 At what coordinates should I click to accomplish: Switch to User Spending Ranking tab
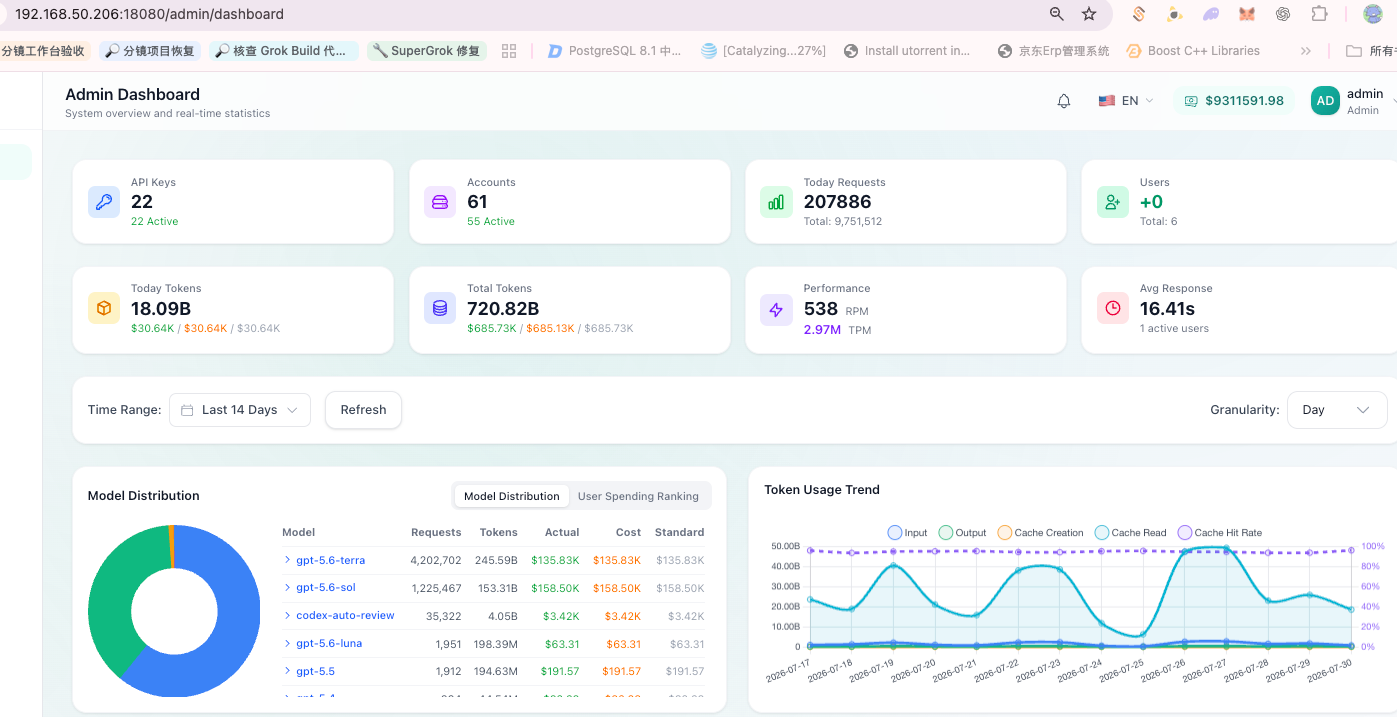(638, 496)
